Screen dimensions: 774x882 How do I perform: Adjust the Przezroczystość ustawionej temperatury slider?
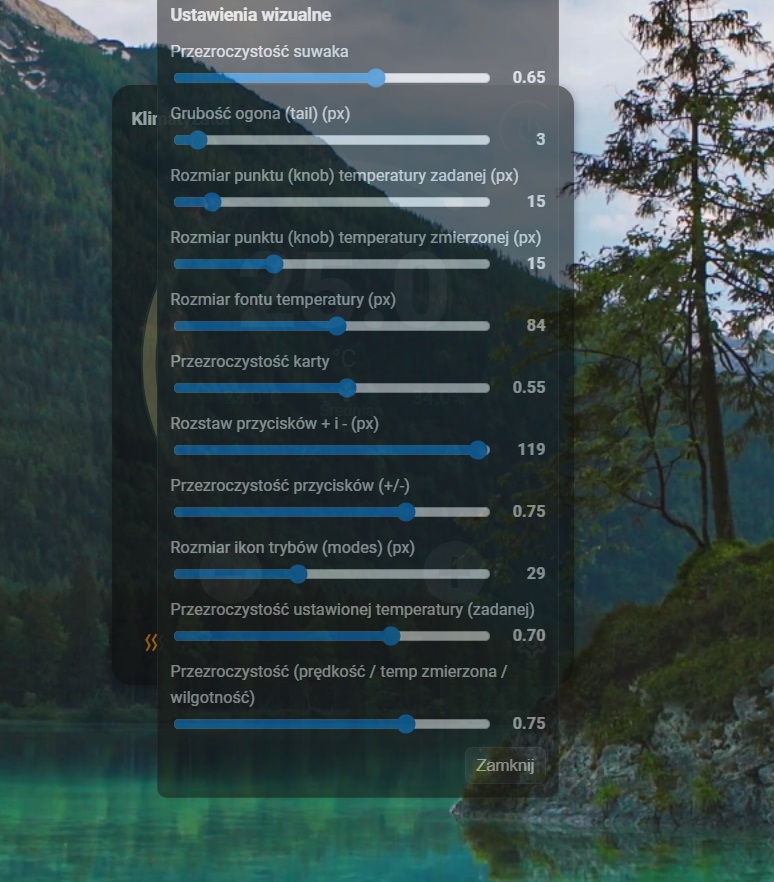[332, 636]
